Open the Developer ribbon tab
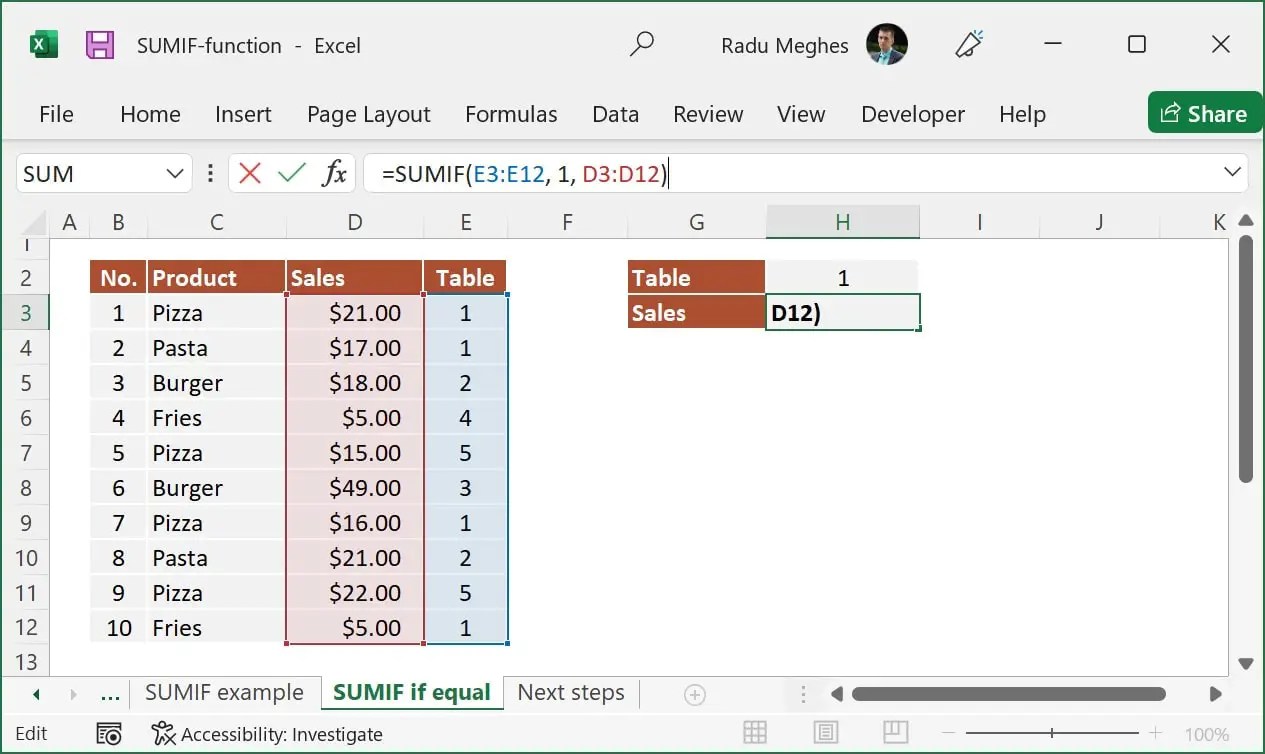 [x=912, y=114]
